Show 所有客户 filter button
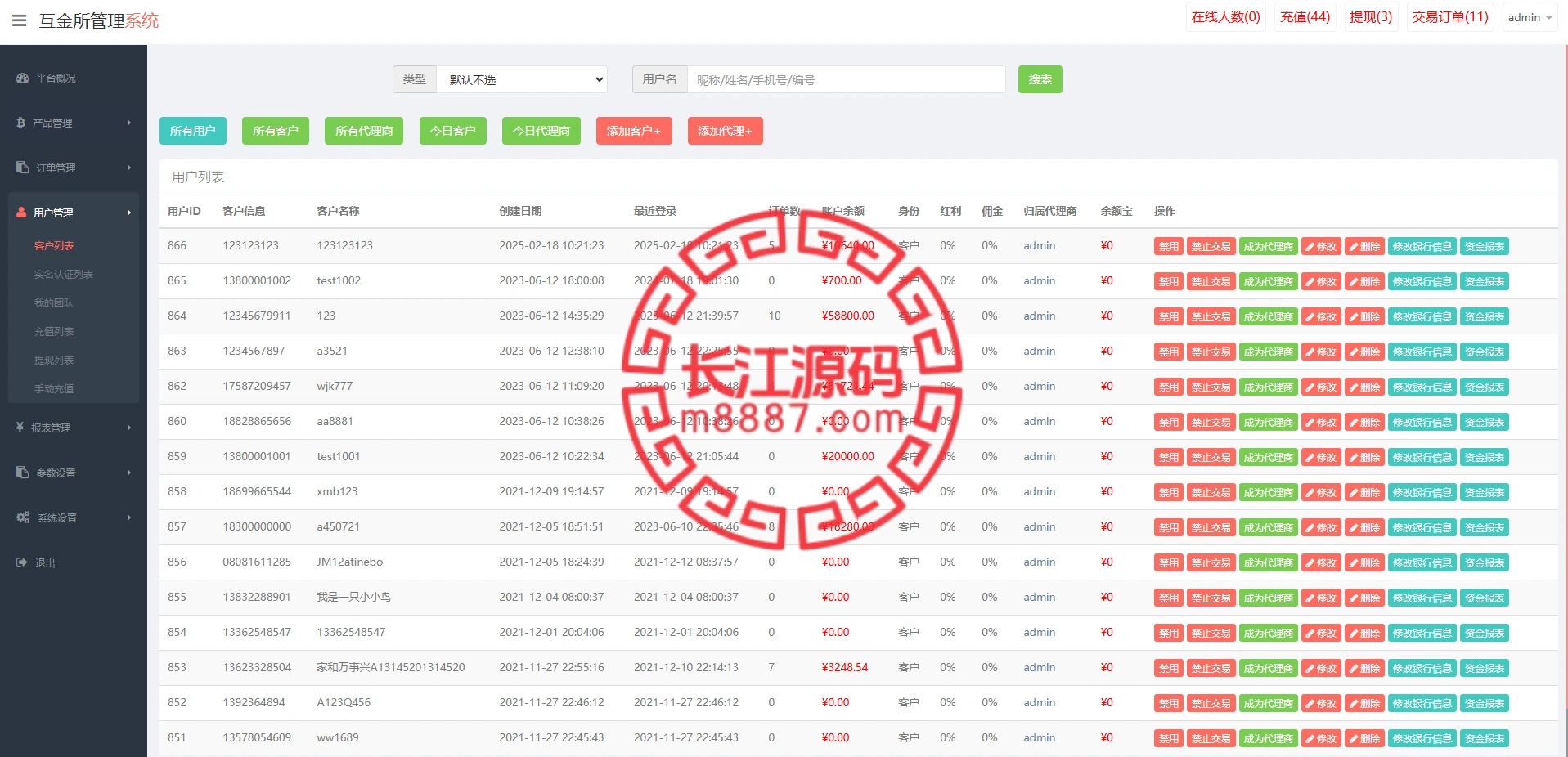The height and width of the screenshot is (757, 1568). (275, 131)
